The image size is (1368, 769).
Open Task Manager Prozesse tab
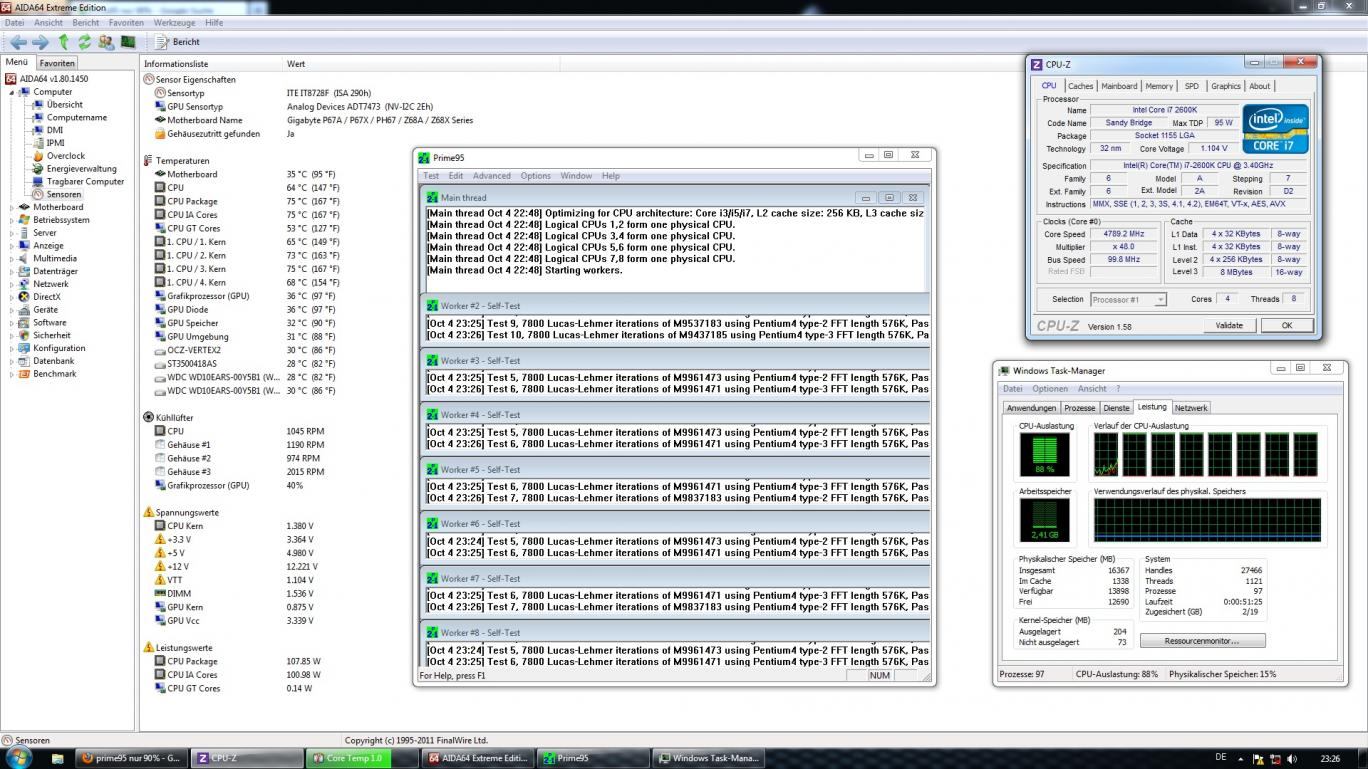coord(1079,408)
